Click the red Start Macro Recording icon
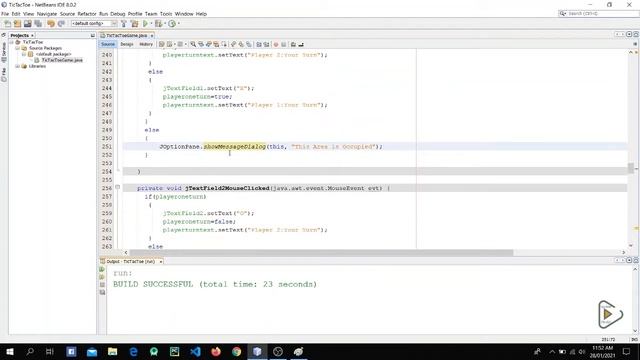Screen dimensions: 640x360 tap(276, 44)
